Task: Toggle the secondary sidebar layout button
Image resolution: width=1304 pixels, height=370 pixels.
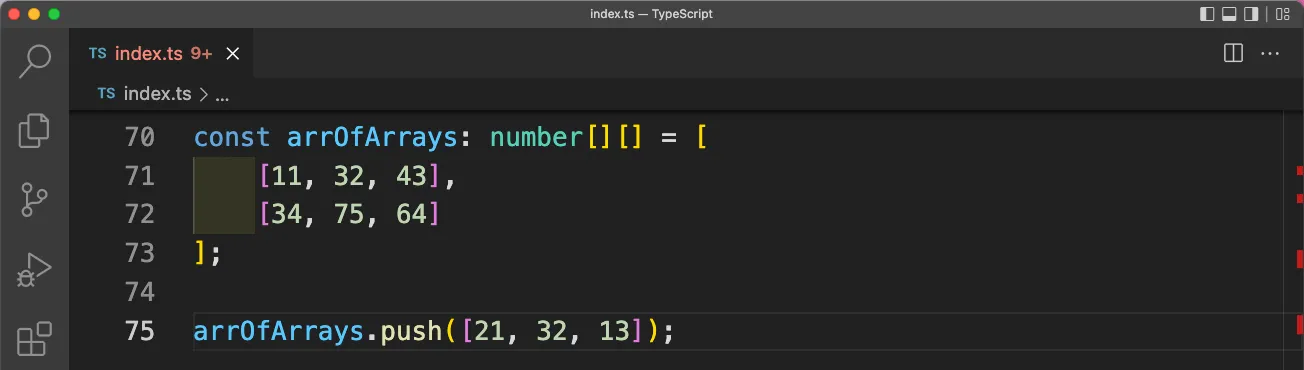Action: (x=1251, y=14)
